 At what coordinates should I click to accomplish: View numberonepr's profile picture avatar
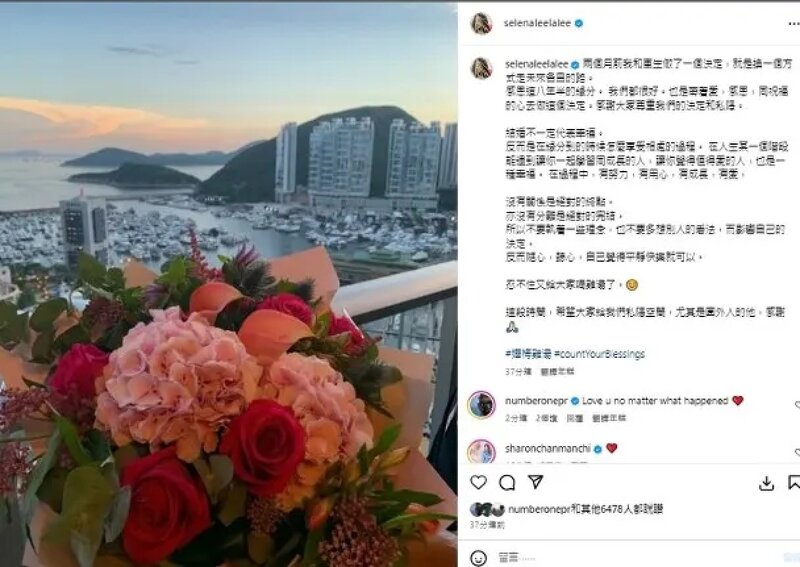[x=481, y=405]
